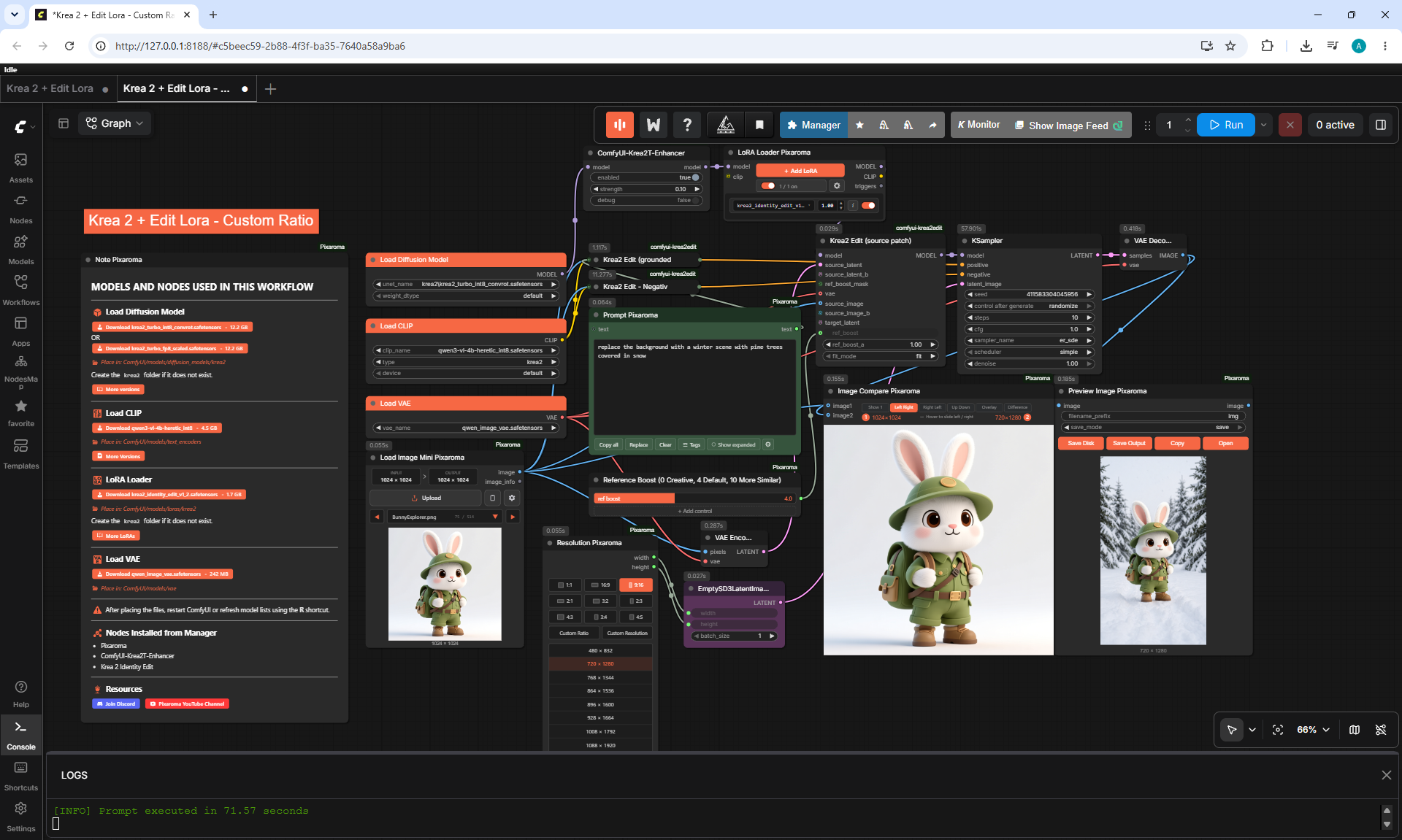Click the share arrow icon beside Manager
The image size is (1402, 840).
(x=932, y=125)
